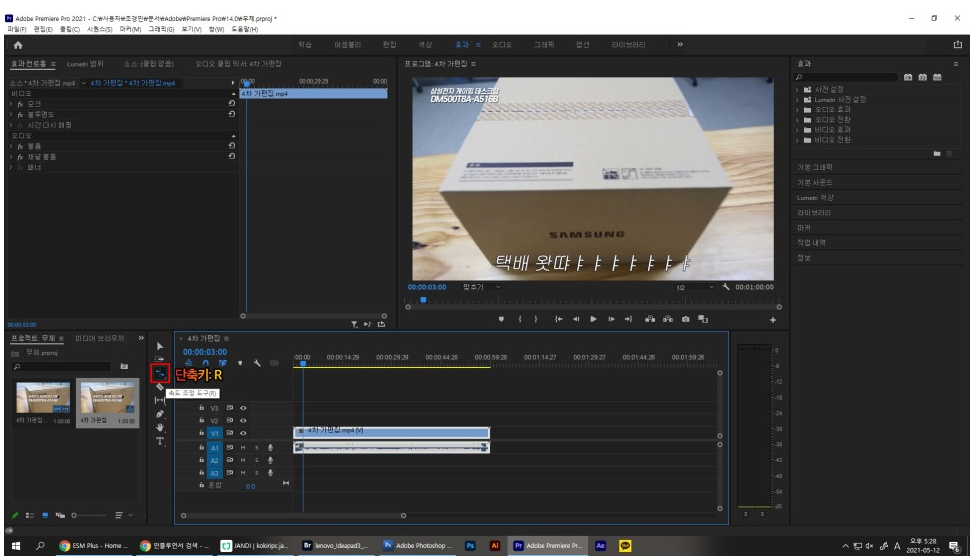Open workspace overflow chevron menu
The image size is (974, 558).
point(680,44)
